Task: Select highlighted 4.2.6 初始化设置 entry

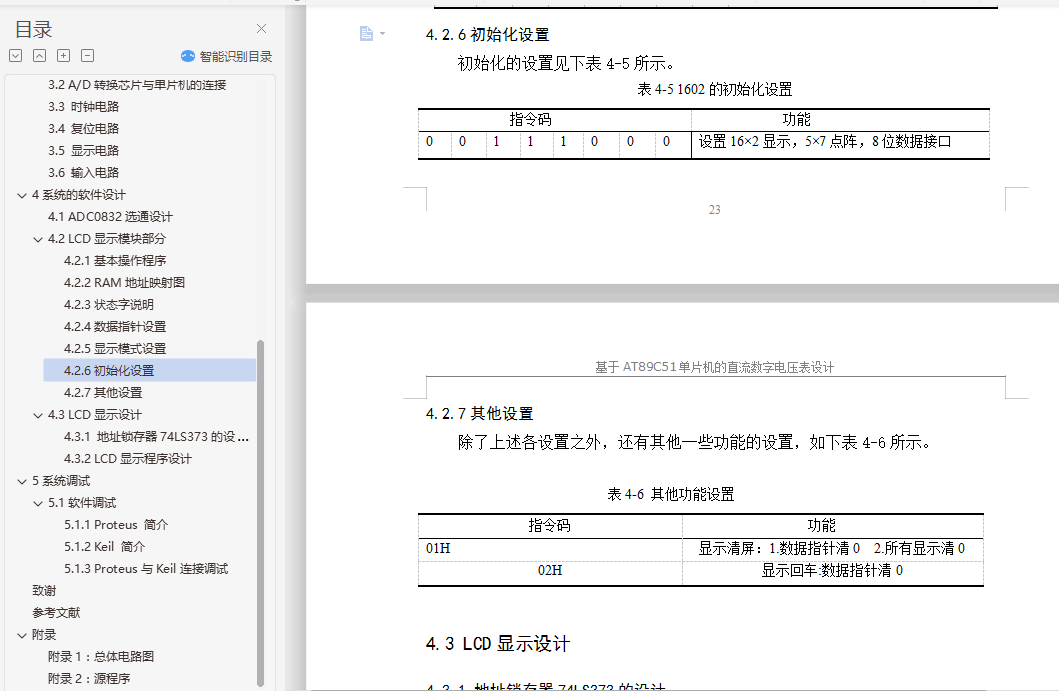Action: [150, 371]
